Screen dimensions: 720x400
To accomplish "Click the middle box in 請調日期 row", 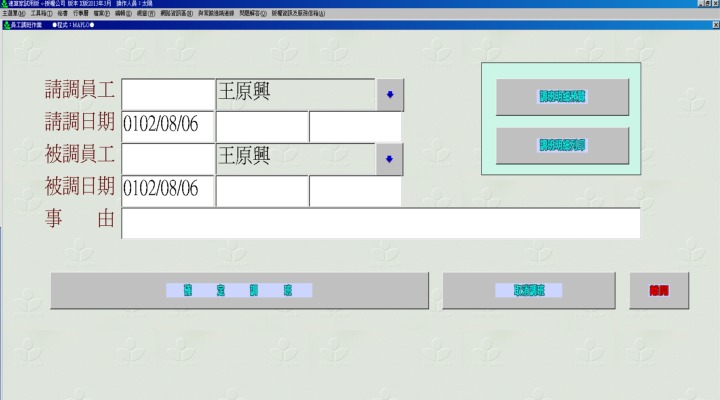I will pyautogui.click(x=262, y=126).
